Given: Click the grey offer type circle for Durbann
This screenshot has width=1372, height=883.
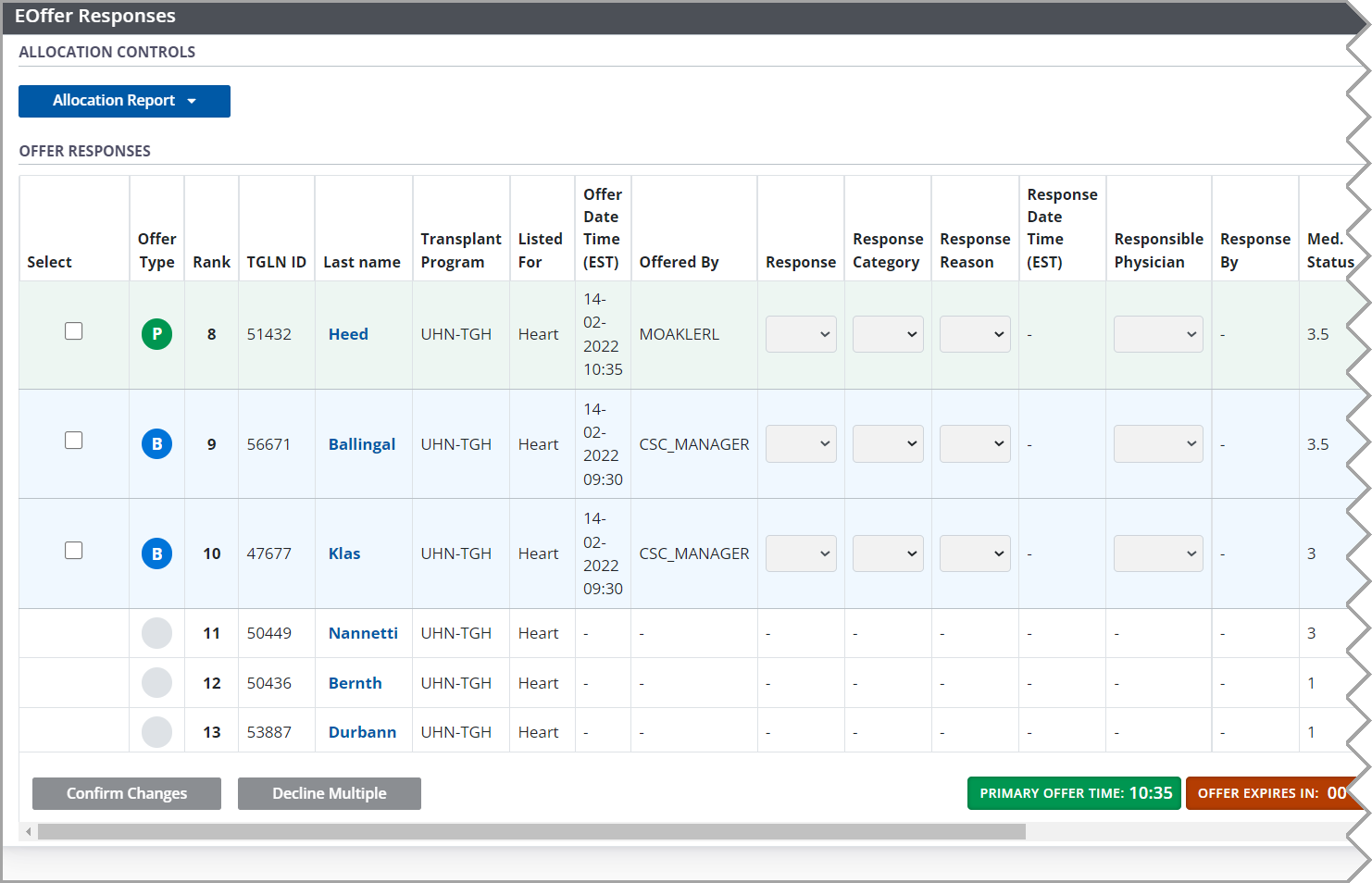Looking at the screenshot, I should [156, 732].
